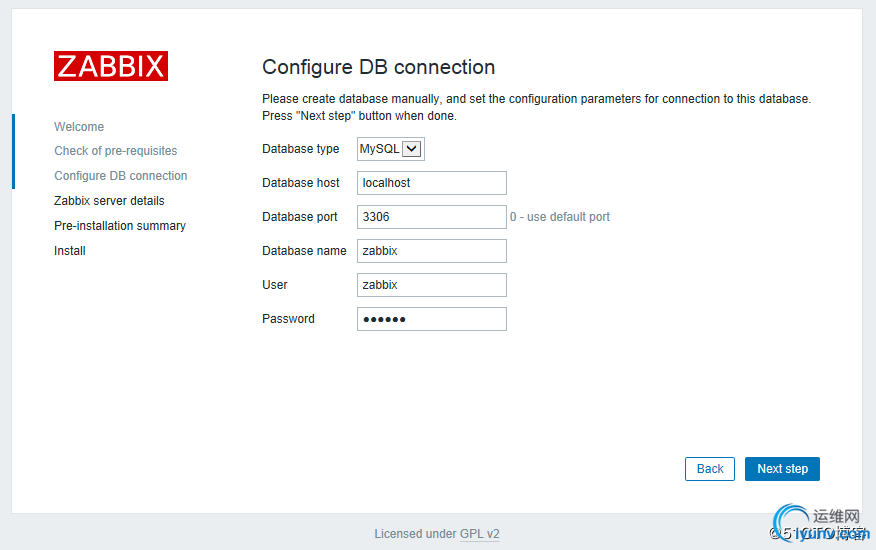The height and width of the screenshot is (550, 876).
Task: Click into the Database port field
Action: click(x=432, y=217)
